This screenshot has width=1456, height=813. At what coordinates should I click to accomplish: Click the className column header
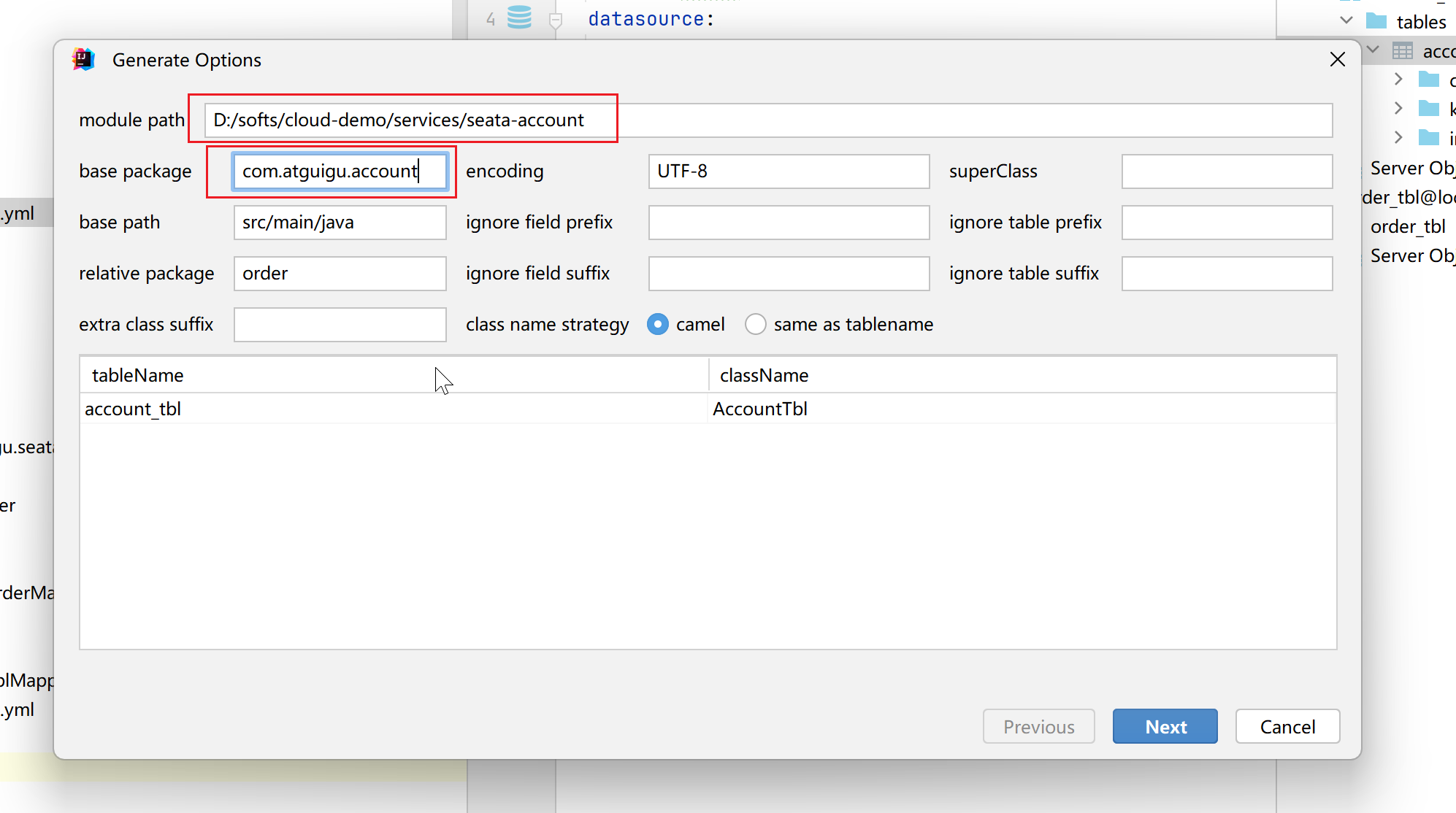click(1022, 375)
